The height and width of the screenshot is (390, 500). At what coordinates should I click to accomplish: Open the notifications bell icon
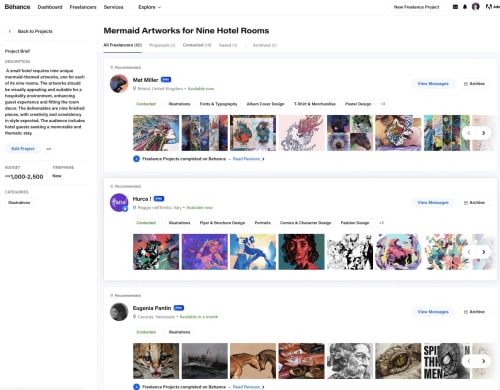point(465,7)
